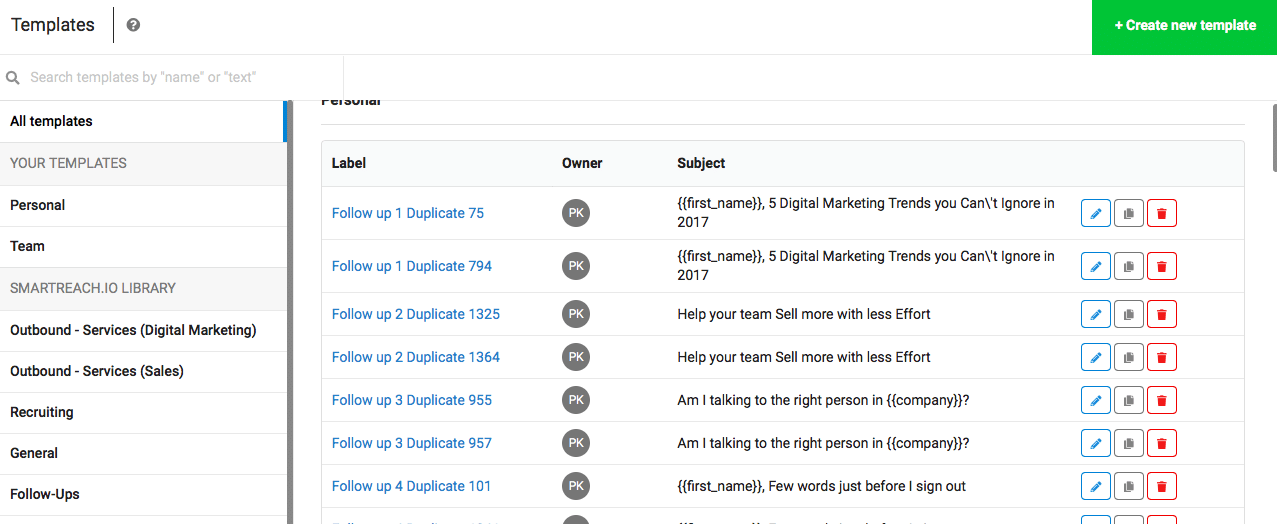Click the Templates page title
Screen dimensions: 1277x524
(x=53, y=25)
